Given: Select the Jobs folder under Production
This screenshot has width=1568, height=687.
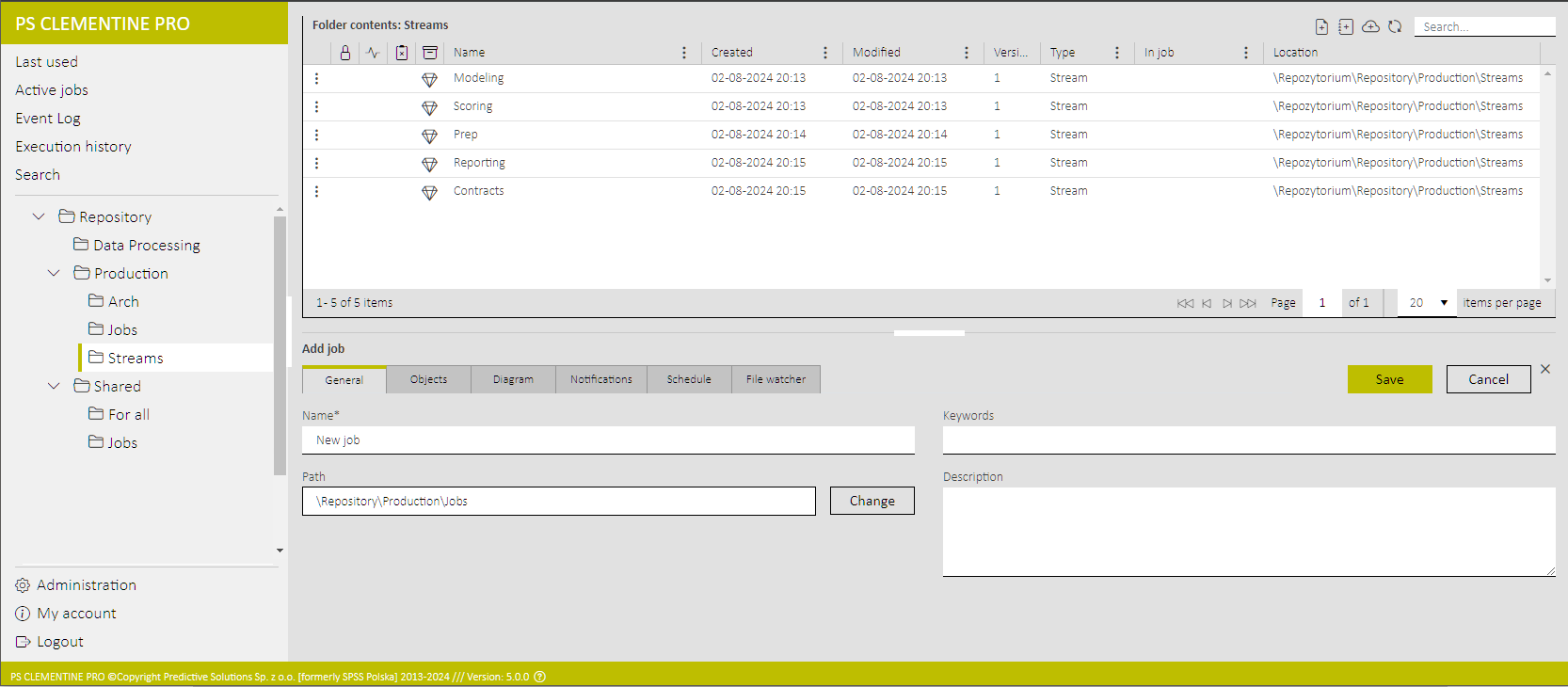Looking at the screenshot, I should [113, 329].
